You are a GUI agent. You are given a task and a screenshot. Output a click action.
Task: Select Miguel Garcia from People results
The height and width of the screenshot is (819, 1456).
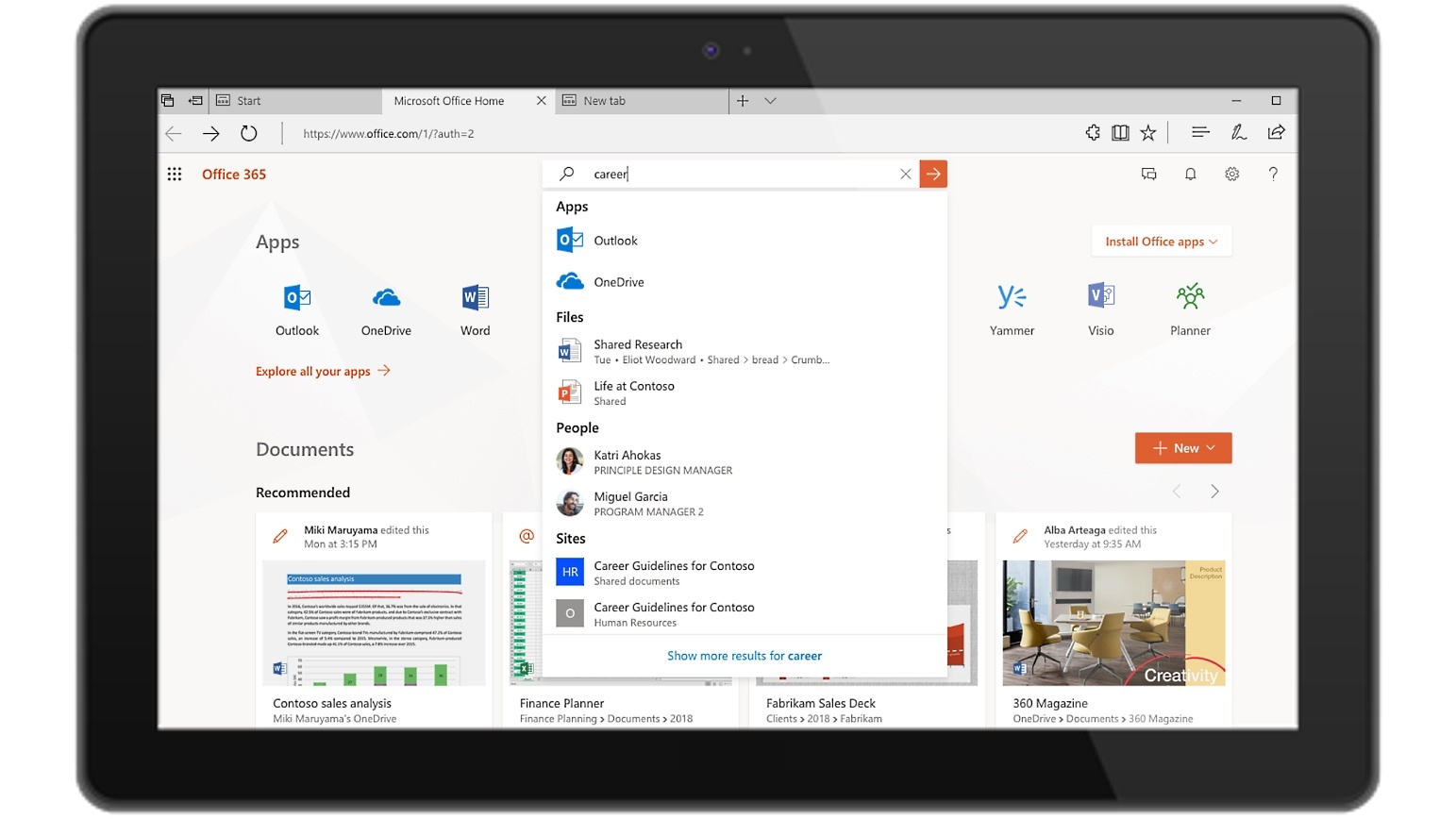coord(745,503)
